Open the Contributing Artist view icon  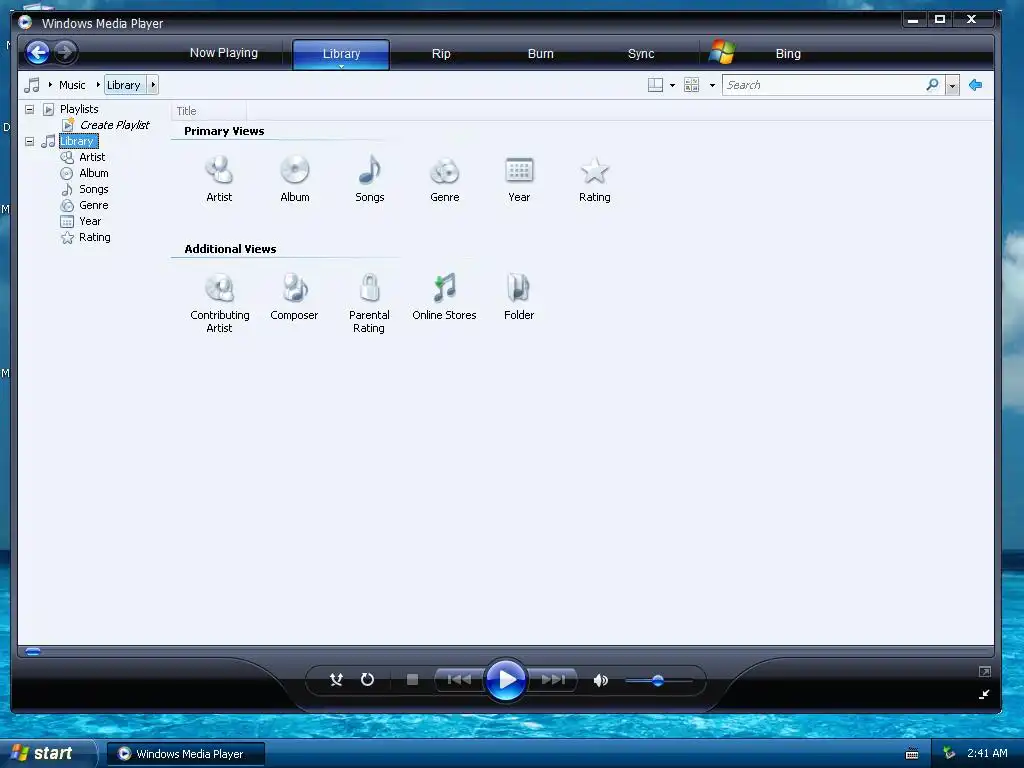[x=219, y=288]
